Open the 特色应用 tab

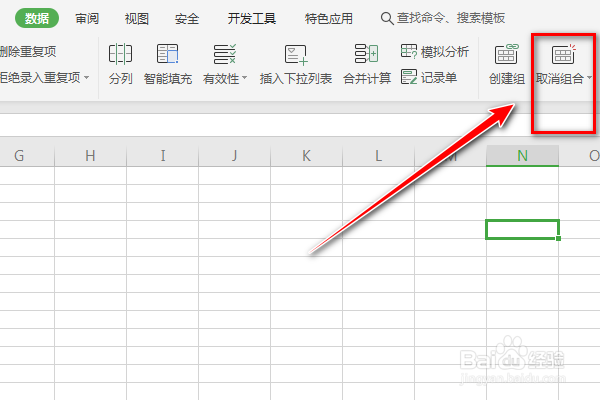point(329,18)
